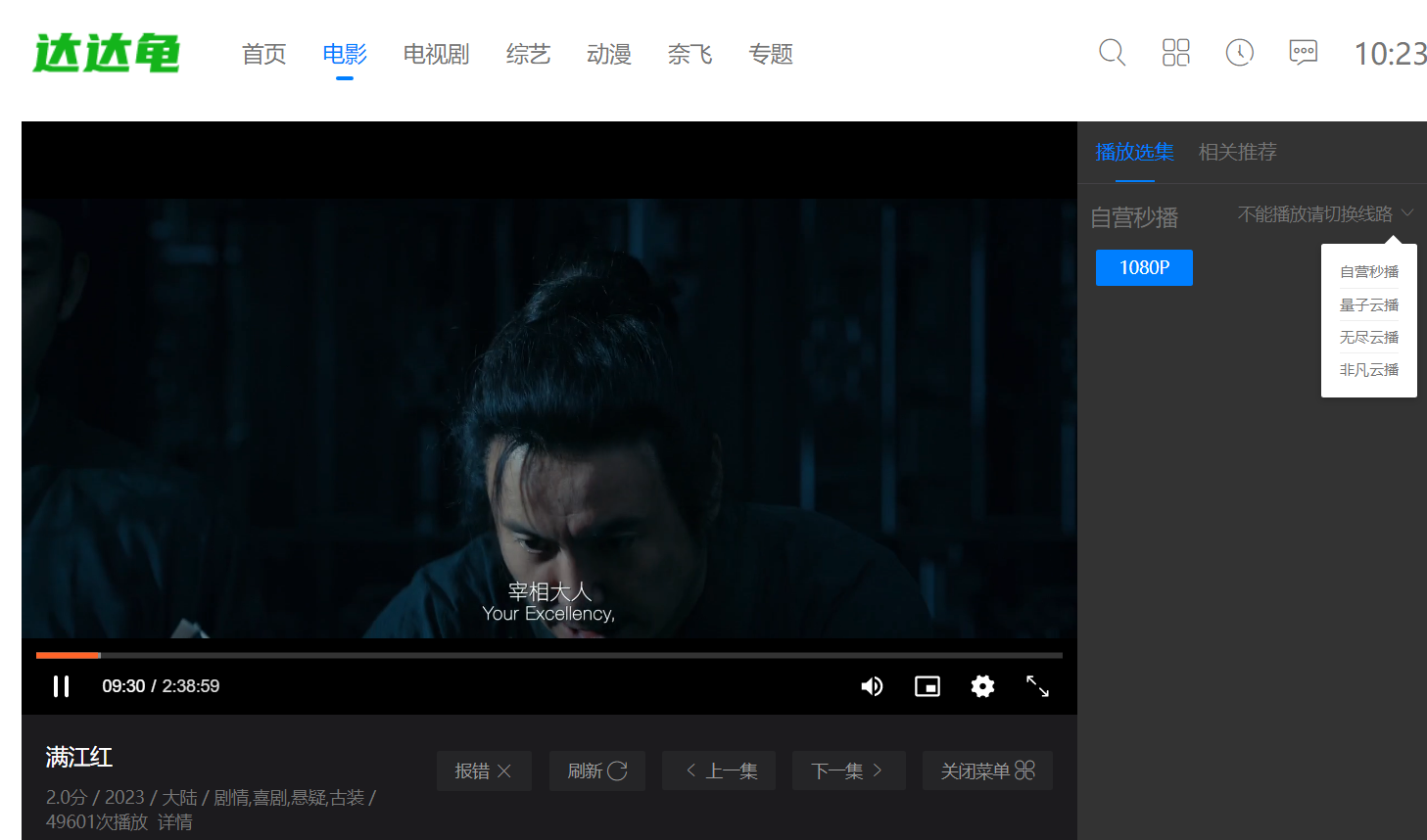Click the 10:23 clock display
This screenshot has width=1427, height=840.
(x=1391, y=54)
